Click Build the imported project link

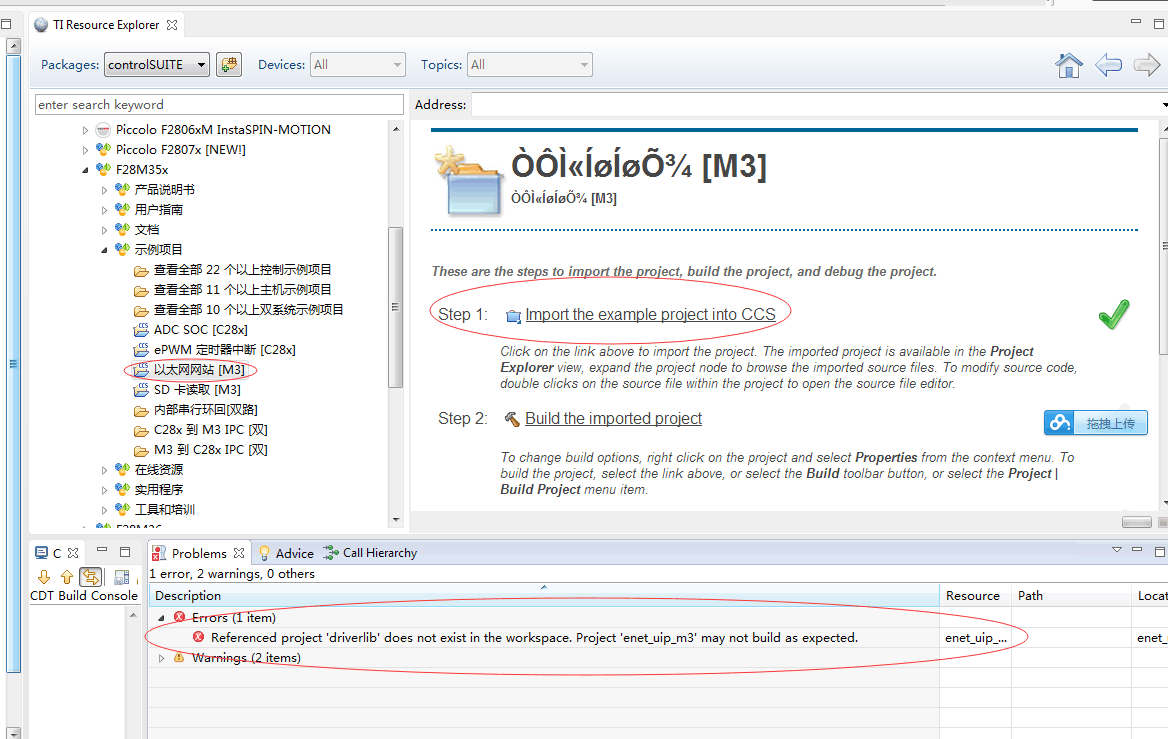(x=613, y=419)
